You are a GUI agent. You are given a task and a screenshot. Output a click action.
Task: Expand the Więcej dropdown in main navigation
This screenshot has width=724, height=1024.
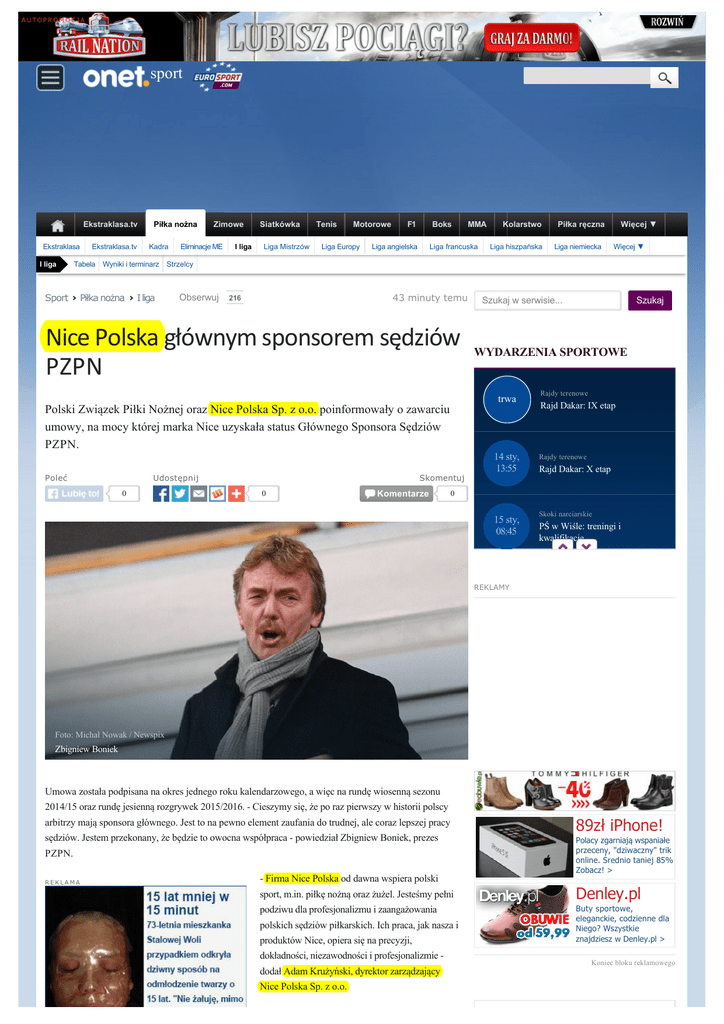tap(638, 224)
